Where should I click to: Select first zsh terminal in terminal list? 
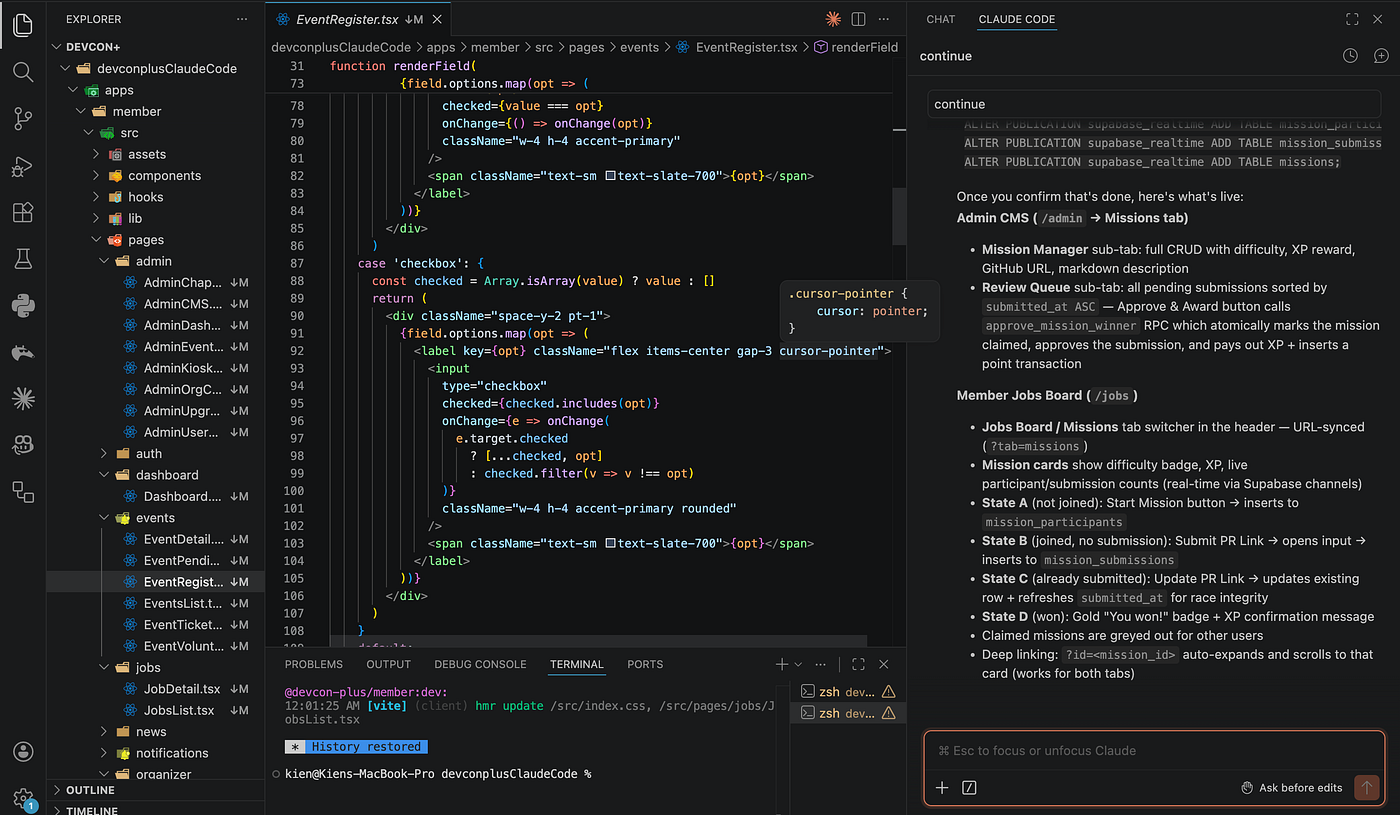click(x=848, y=691)
